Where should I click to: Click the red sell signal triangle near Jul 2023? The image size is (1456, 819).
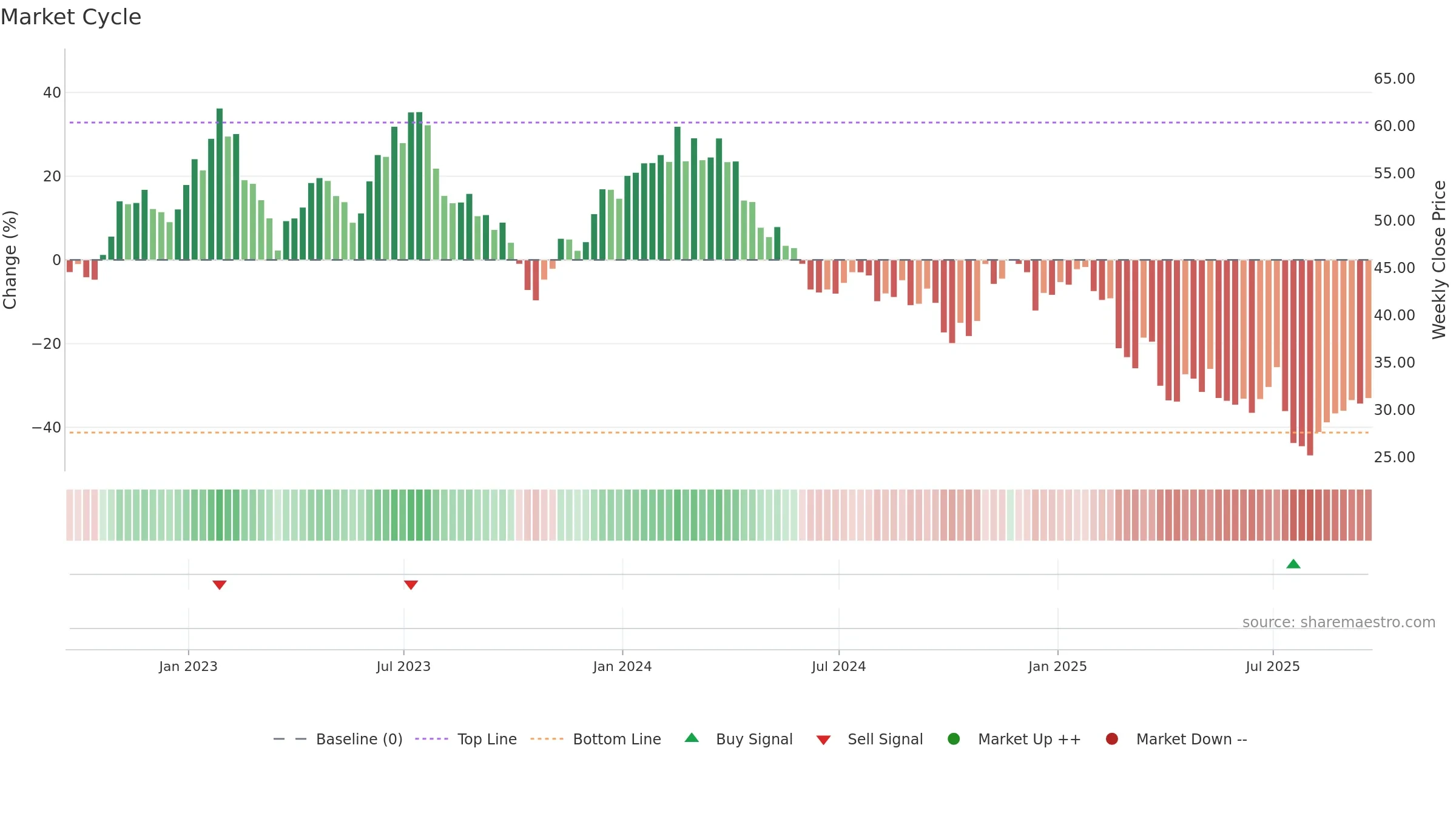tap(411, 585)
